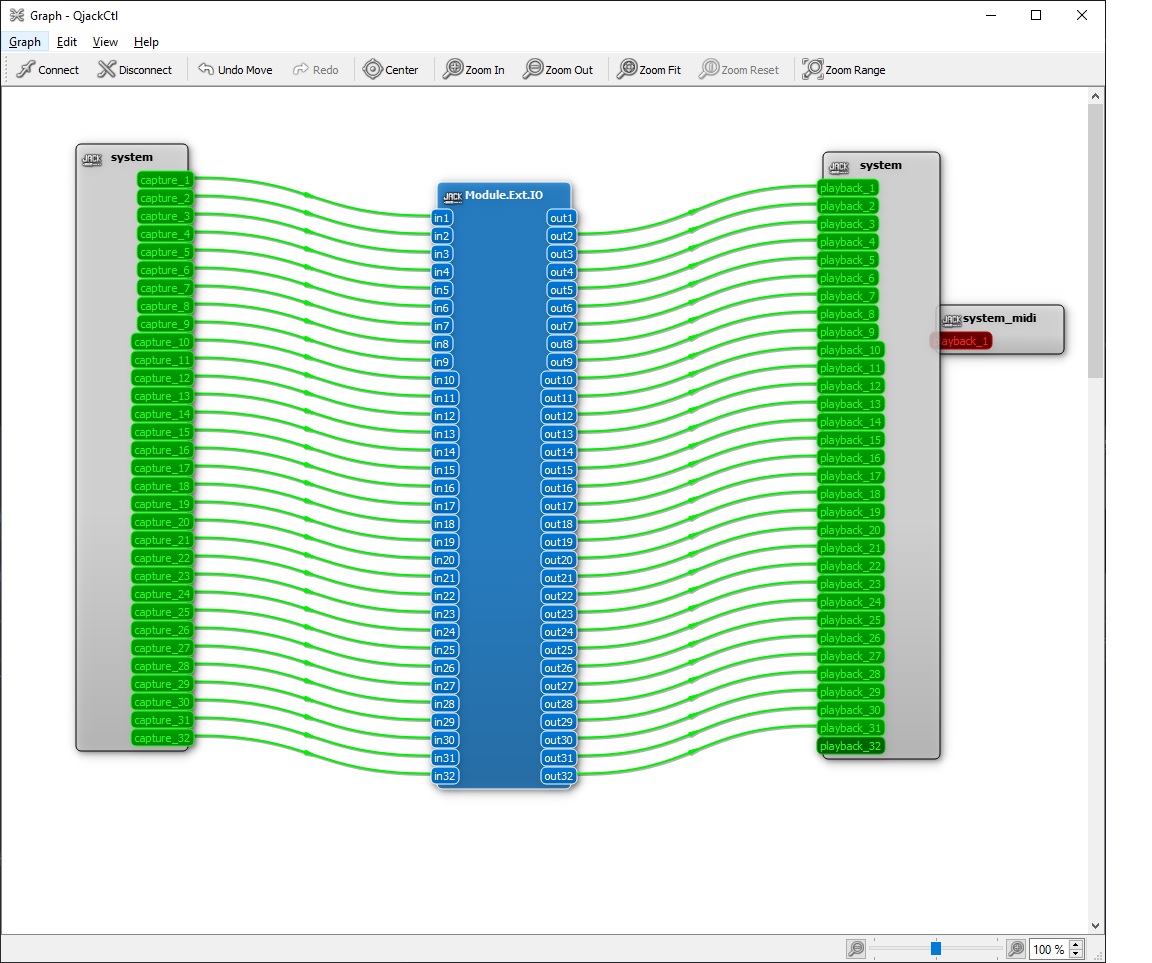Image resolution: width=1152 pixels, height=963 pixels.
Task: Click the Module.Ext.IO node title
Action: (503, 195)
